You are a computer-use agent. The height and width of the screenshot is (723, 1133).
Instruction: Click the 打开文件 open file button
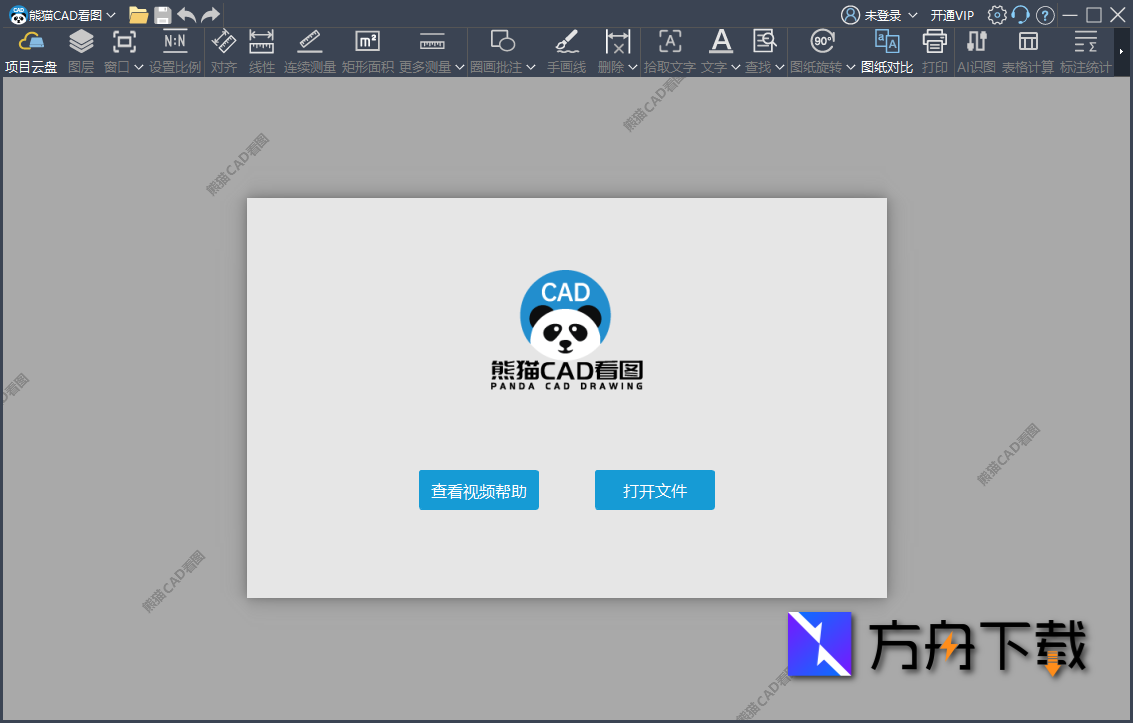(655, 490)
